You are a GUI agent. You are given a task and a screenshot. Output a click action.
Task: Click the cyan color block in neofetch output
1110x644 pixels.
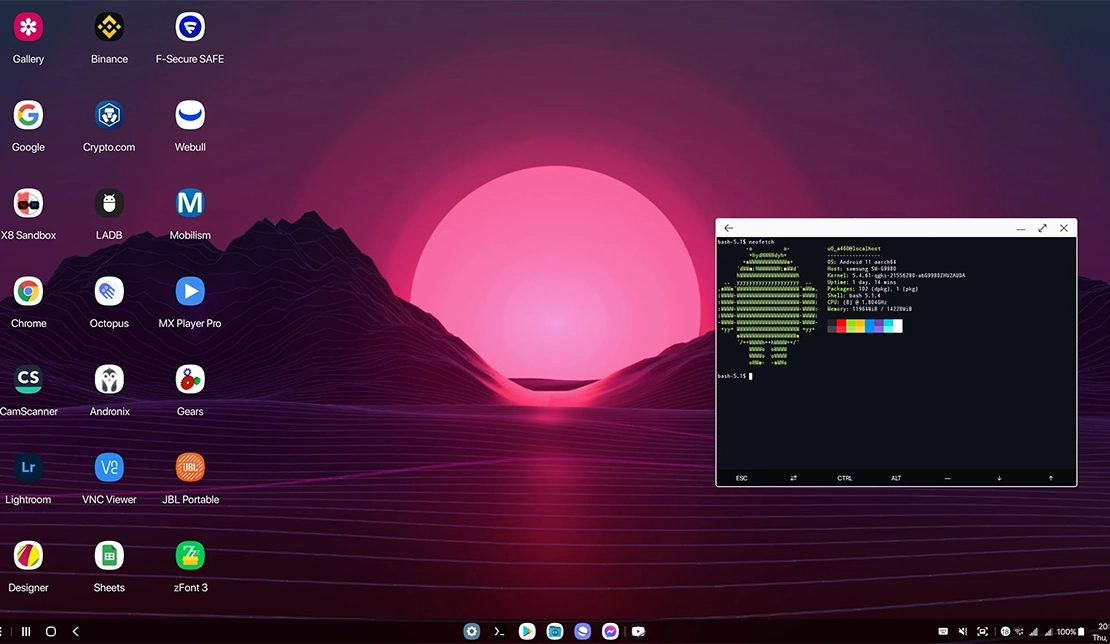[x=889, y=325]
